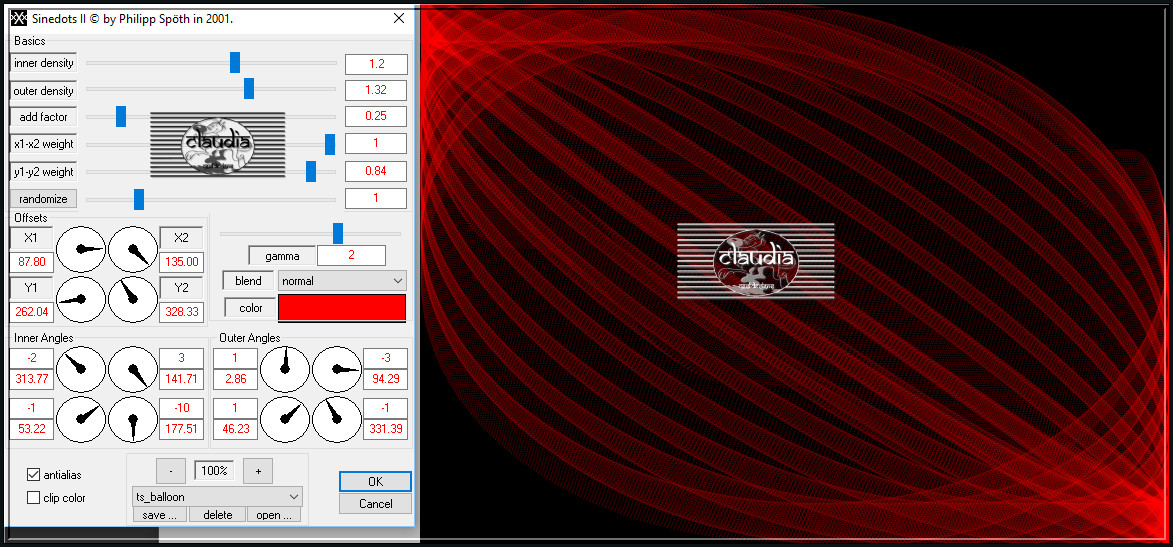The height and width of the screenshot is (547, 1173).
Task: Click the y1-y2 weight value field 0.84
Action: click(376, 171)
